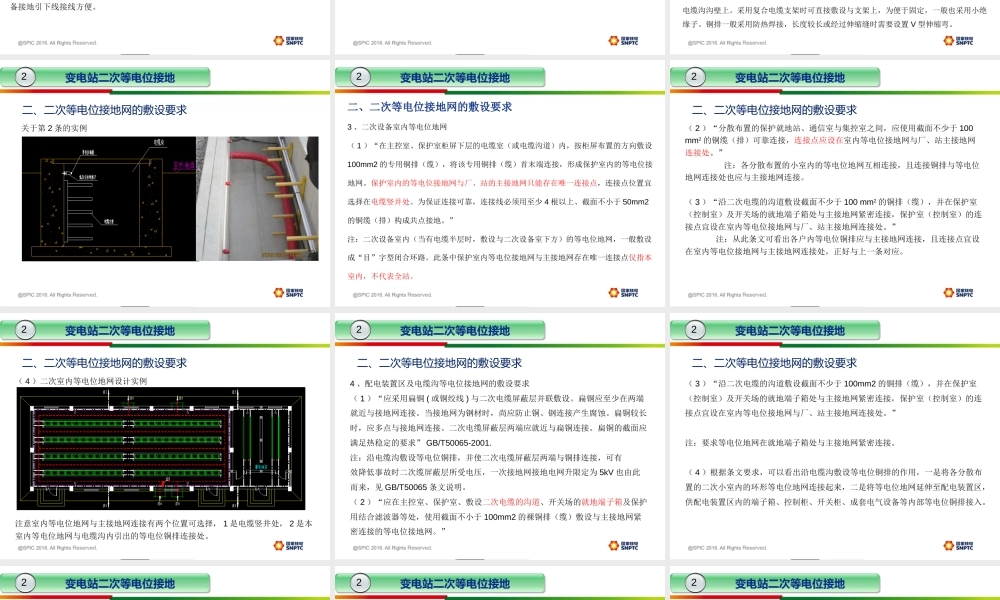The width and height of the screenshot is (1000, 600).
Task: Click header 变电站二次等电位接地 on the 3、二次设备室内 slide
Action: (x=455, y=78)
